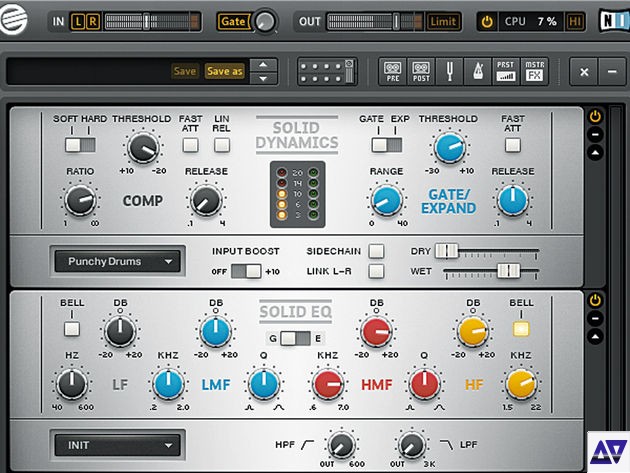Viewport: 630px width, 473px height.
Task: Toggle Solid Dynamics module power button
Action: point(595,117)
